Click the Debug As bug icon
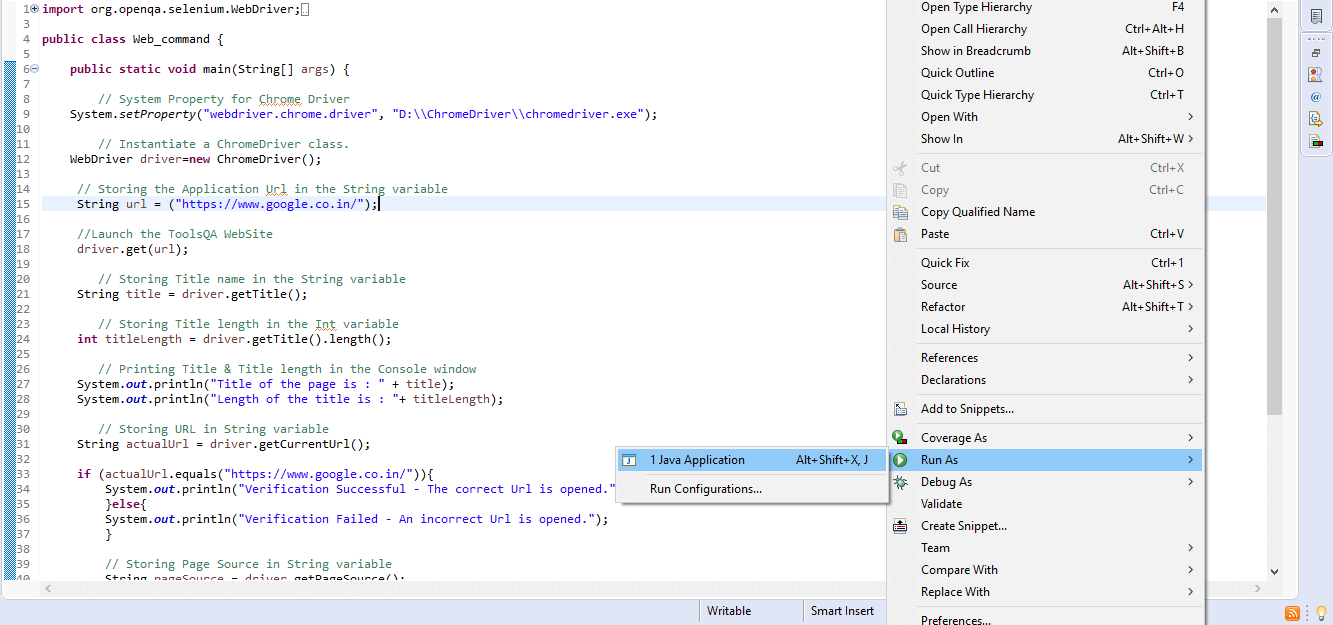The height and width of the screenshot is (625, 1333). [x=901, y=482]
